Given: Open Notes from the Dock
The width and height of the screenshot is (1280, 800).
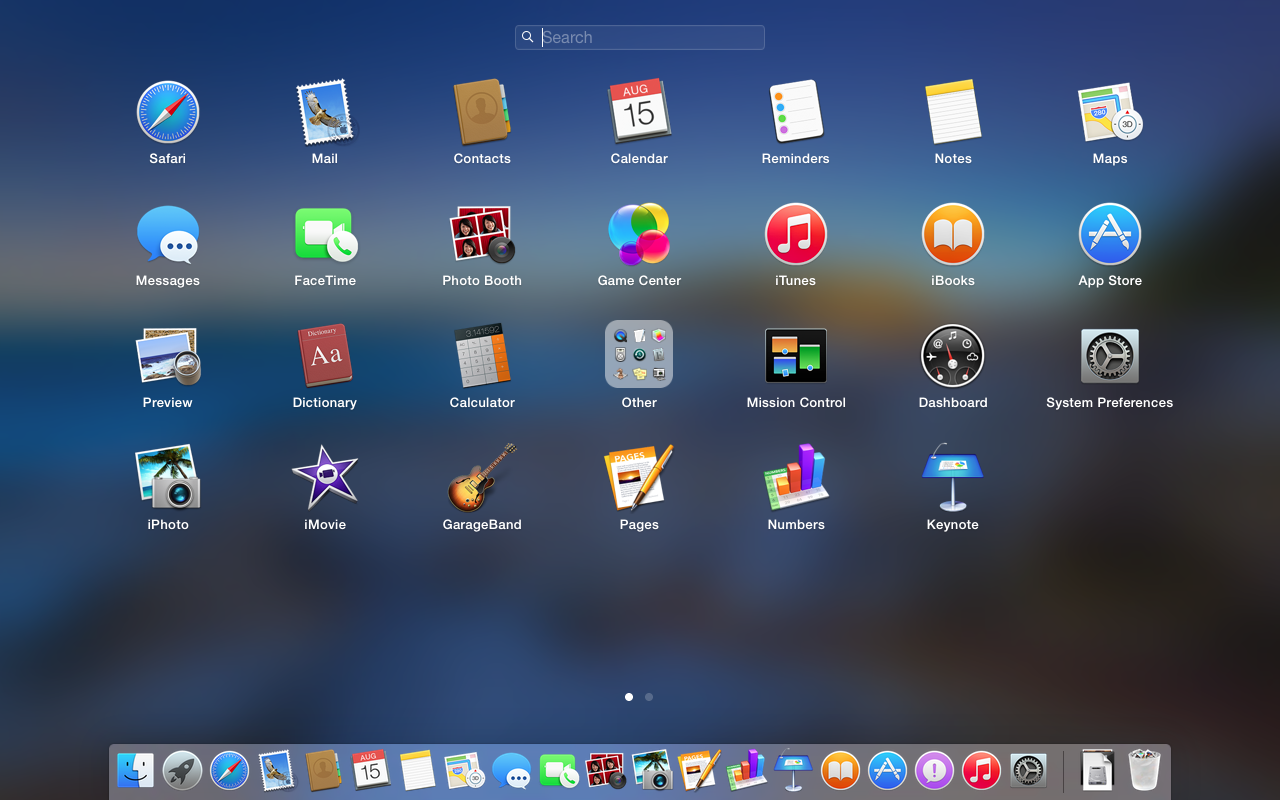Looking at the screenshot, I should (x=417, y=771).
